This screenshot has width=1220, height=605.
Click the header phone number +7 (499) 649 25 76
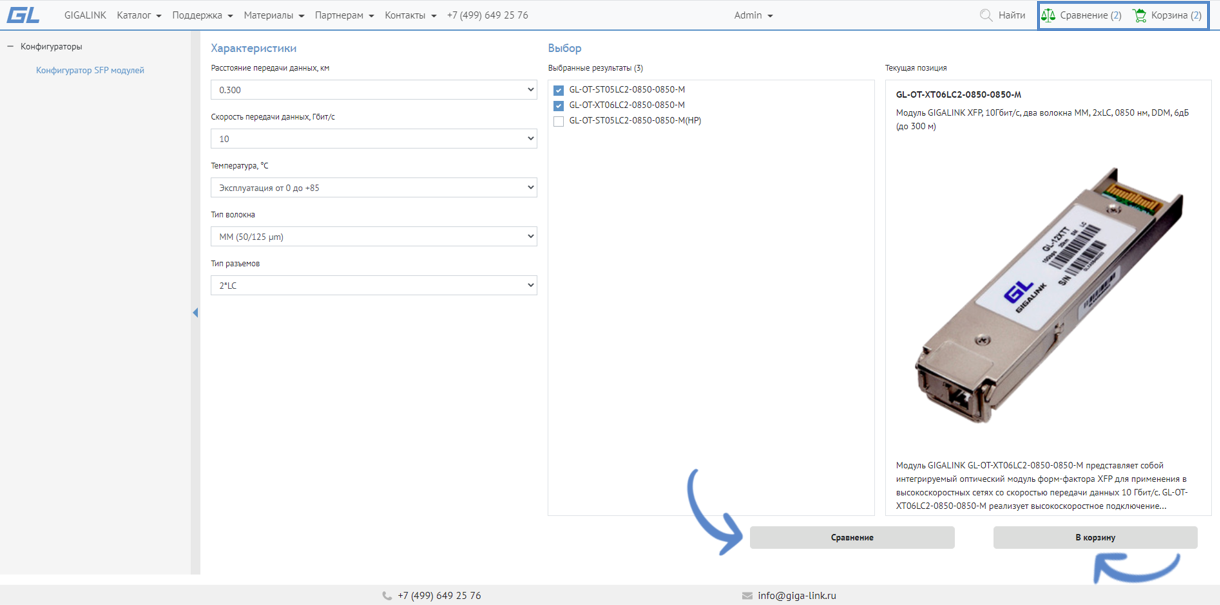pyautogui.click(x=488, y=15)
